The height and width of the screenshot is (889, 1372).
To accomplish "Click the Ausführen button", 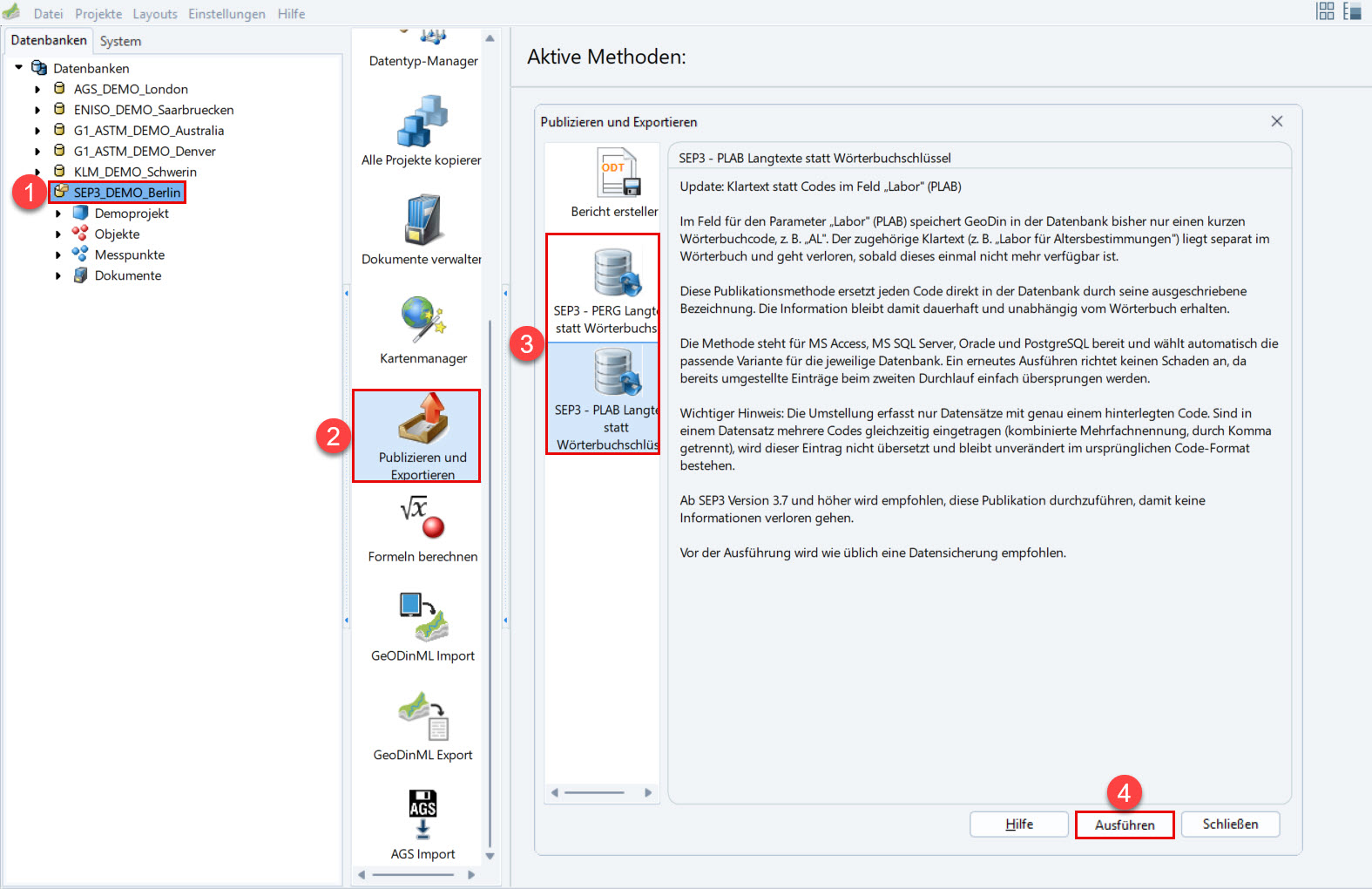I will click(1125, 825).
